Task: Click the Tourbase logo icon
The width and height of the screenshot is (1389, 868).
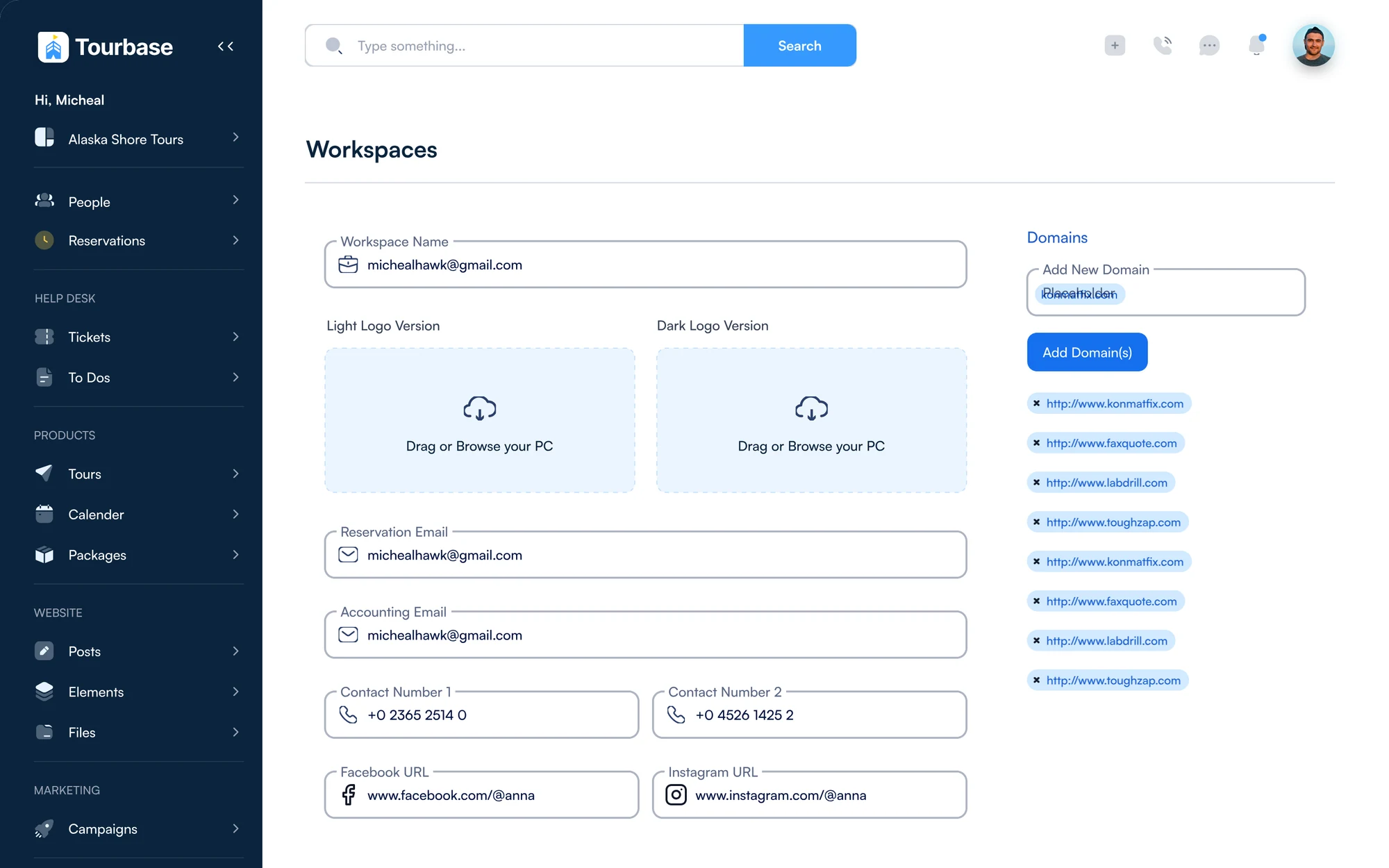Action: pos(53,47)
